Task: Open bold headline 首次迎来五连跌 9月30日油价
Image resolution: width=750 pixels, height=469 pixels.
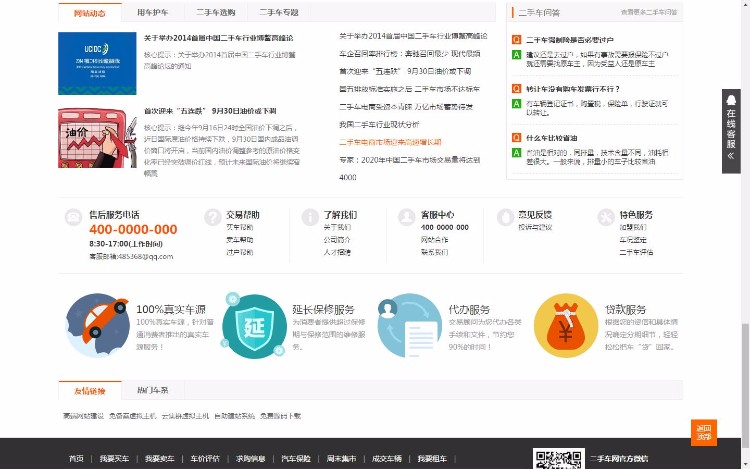Action: tap(210, 111)
